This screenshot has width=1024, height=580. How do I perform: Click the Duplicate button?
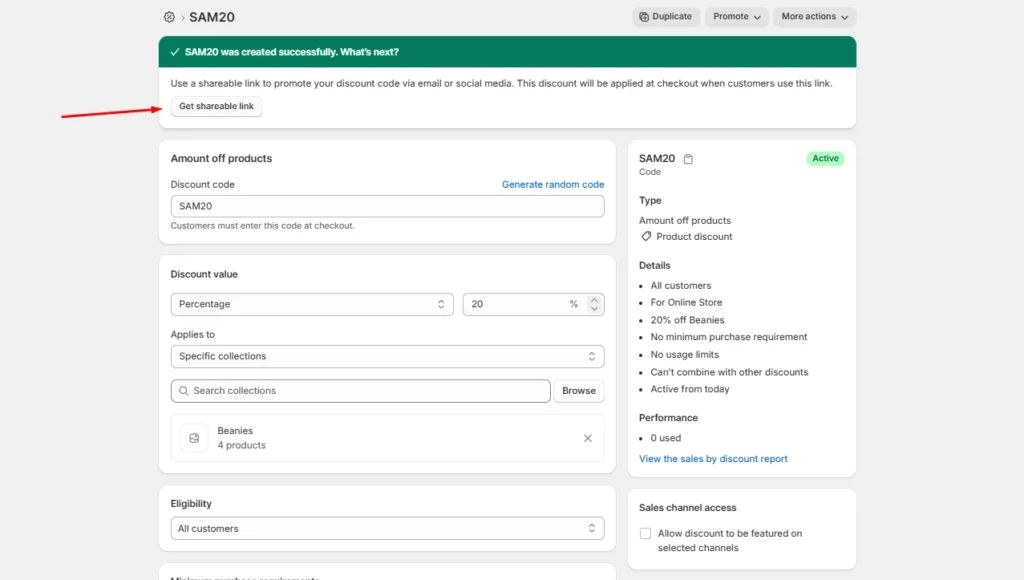tap(666, 16)
